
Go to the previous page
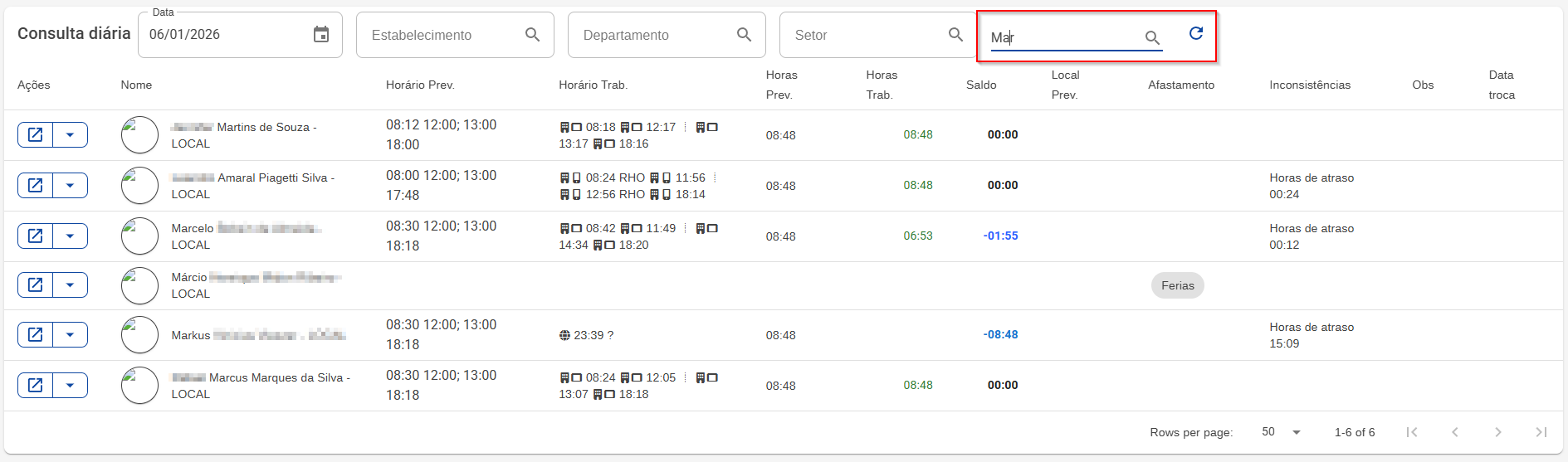(x=1455, y=432)
